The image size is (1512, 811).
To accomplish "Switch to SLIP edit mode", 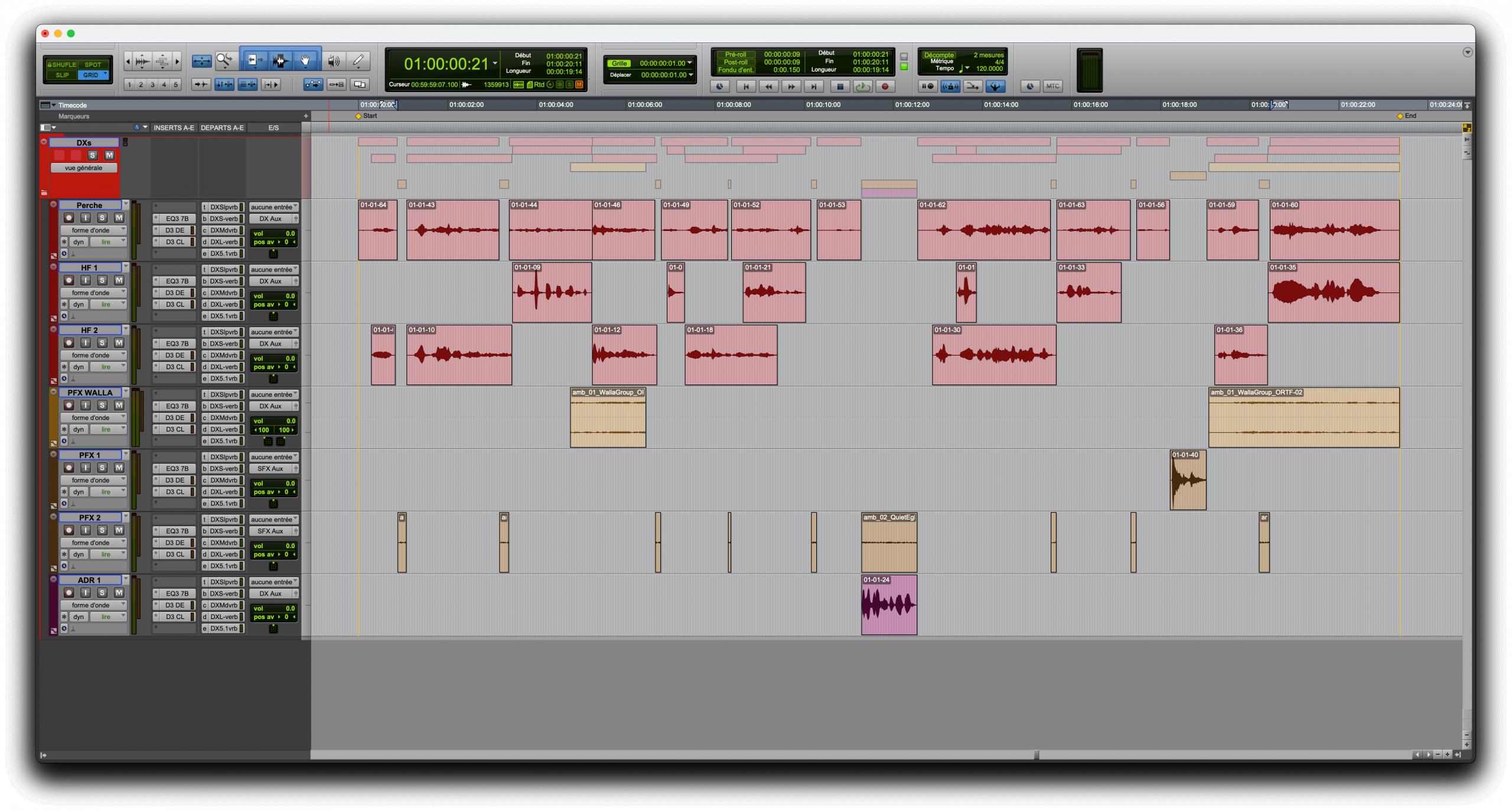I will 62,75.
